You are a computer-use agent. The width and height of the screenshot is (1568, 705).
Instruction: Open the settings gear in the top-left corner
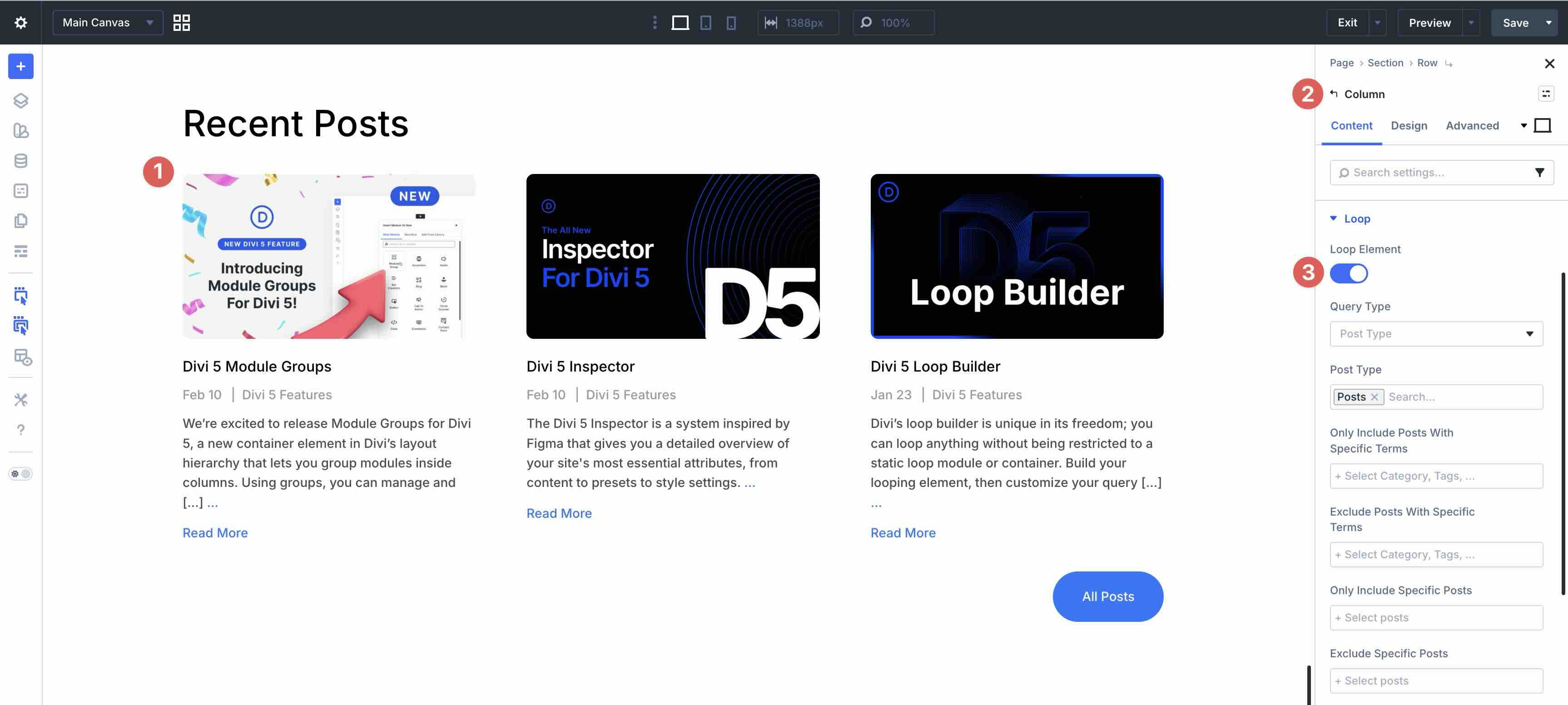[21, 22]
